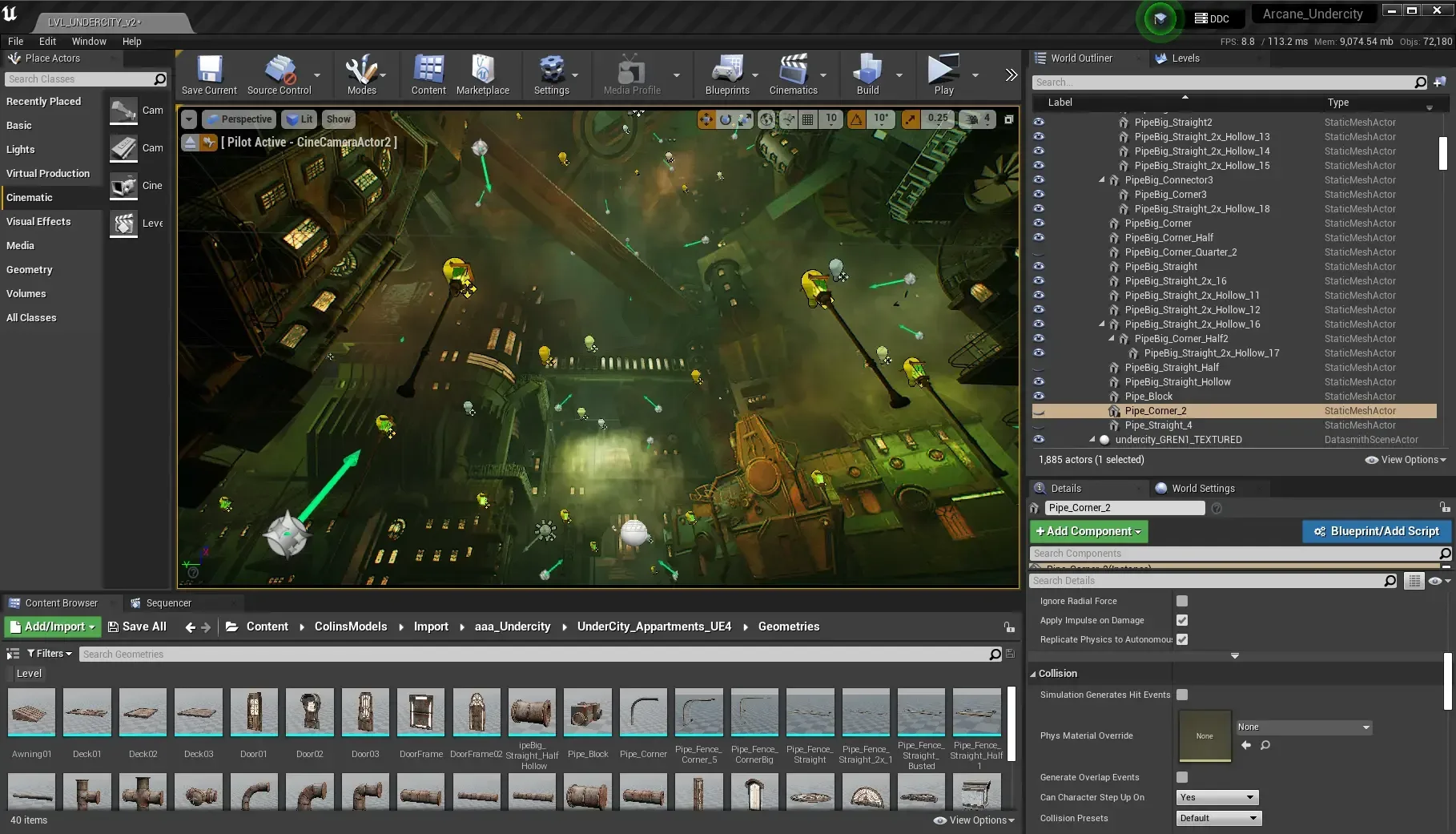The width and height of the screenshot is (1456, 834).
Task: Open the Content Browser Filters dropdown
Action: 50,654
